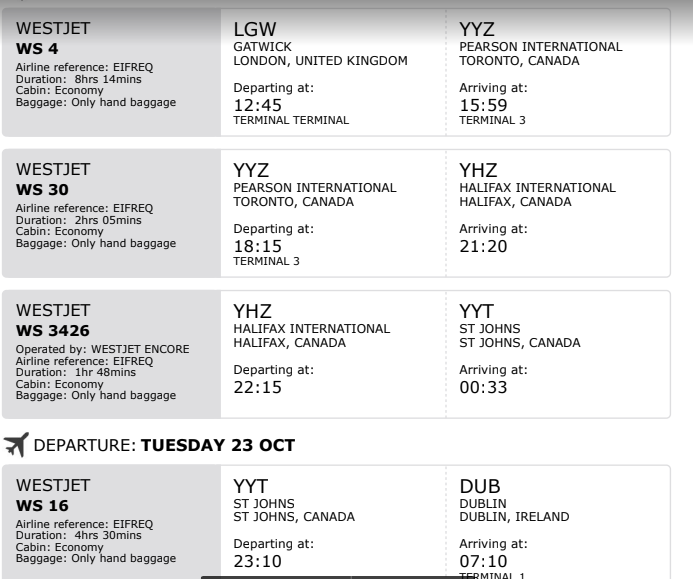Viewport: 693px width, 579px height.
Task: Click the LGW airport code
Action: pos(254,29)
